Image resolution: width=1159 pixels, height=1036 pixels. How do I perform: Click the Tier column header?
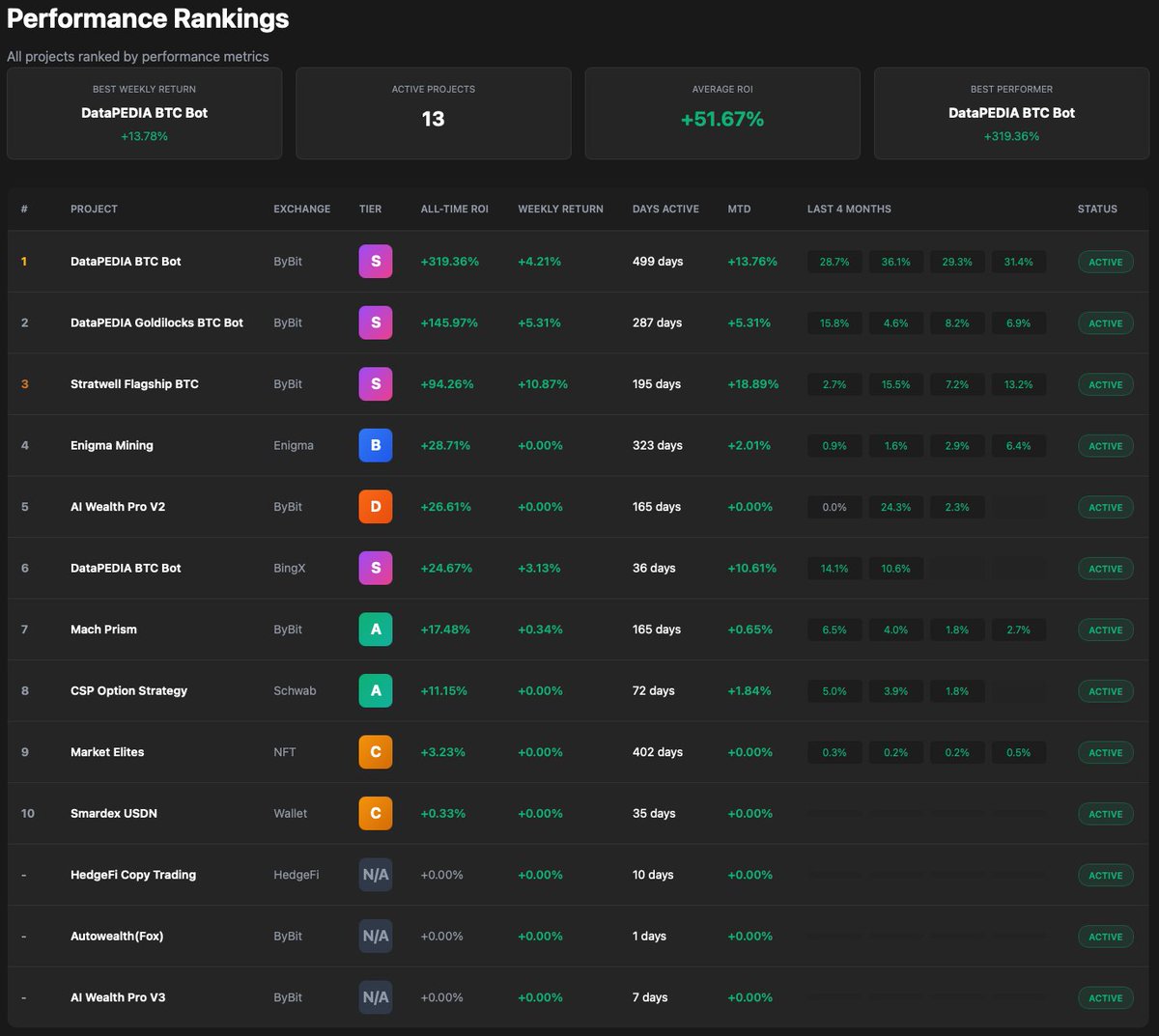click(x=370, y=209)
